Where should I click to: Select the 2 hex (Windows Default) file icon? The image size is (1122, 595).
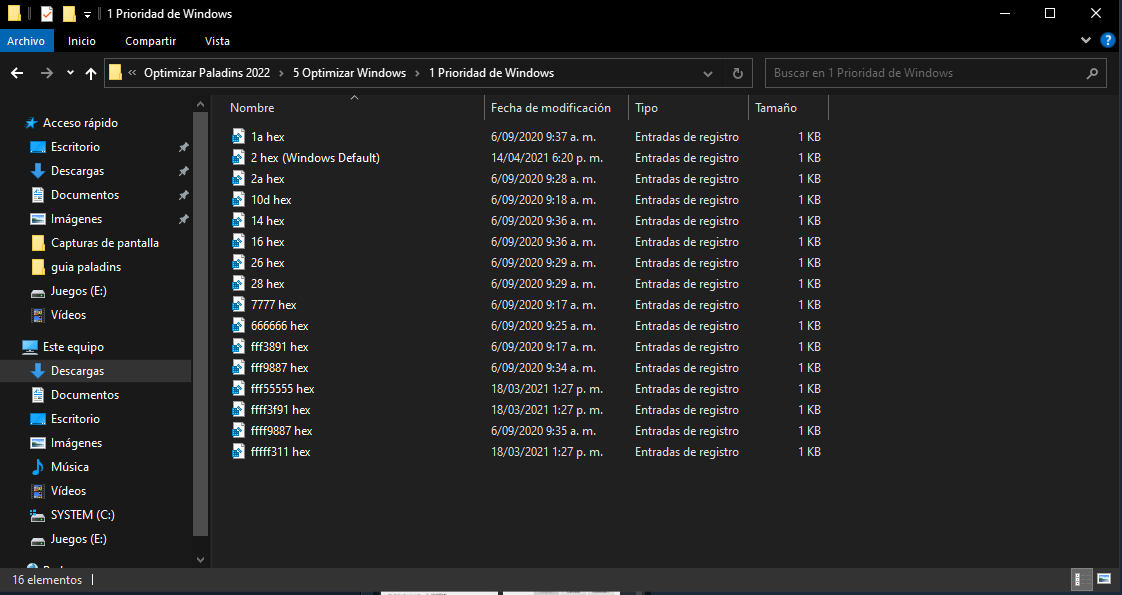(238, 157)
